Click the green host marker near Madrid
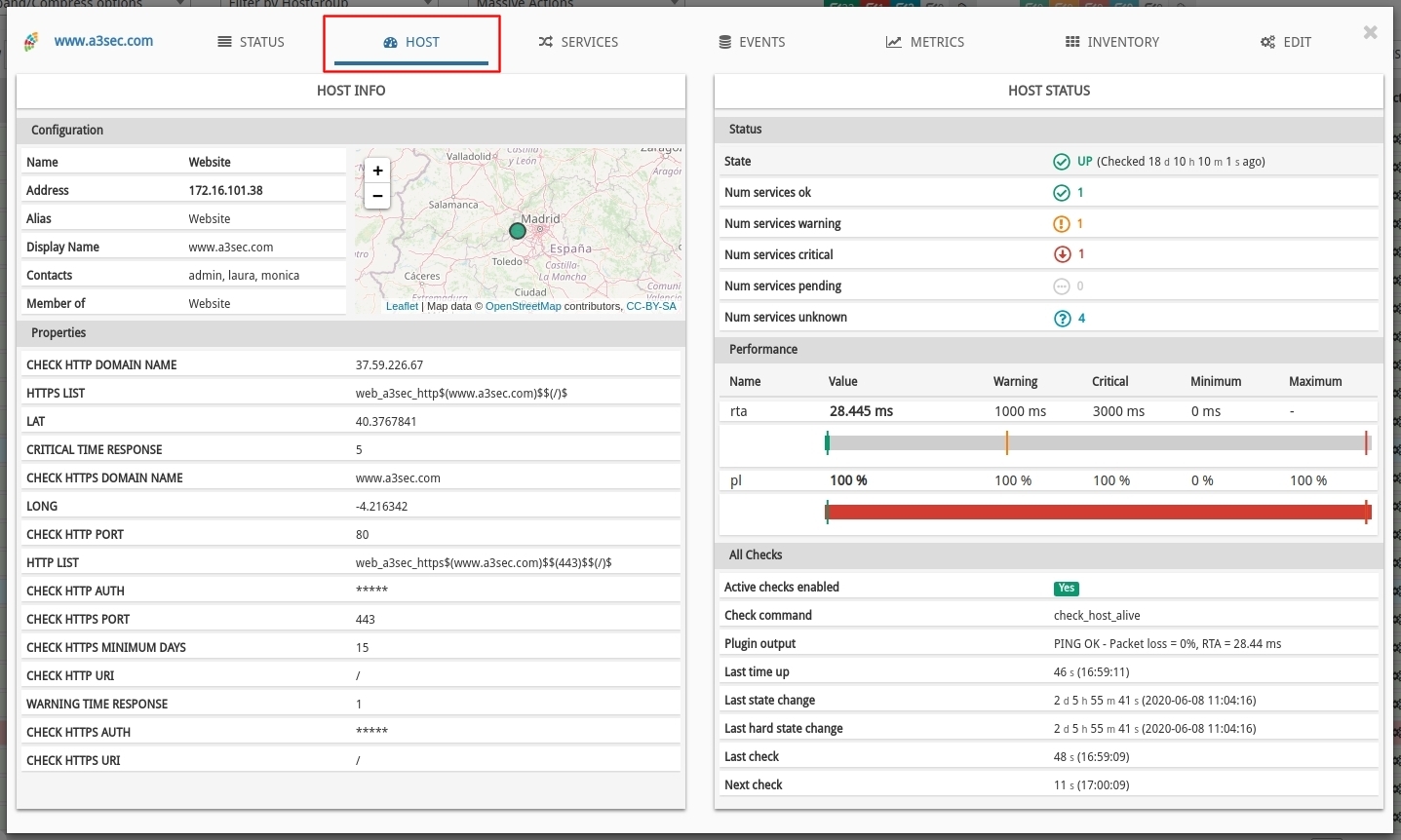The image size is (1401, 840). [518, 231]
